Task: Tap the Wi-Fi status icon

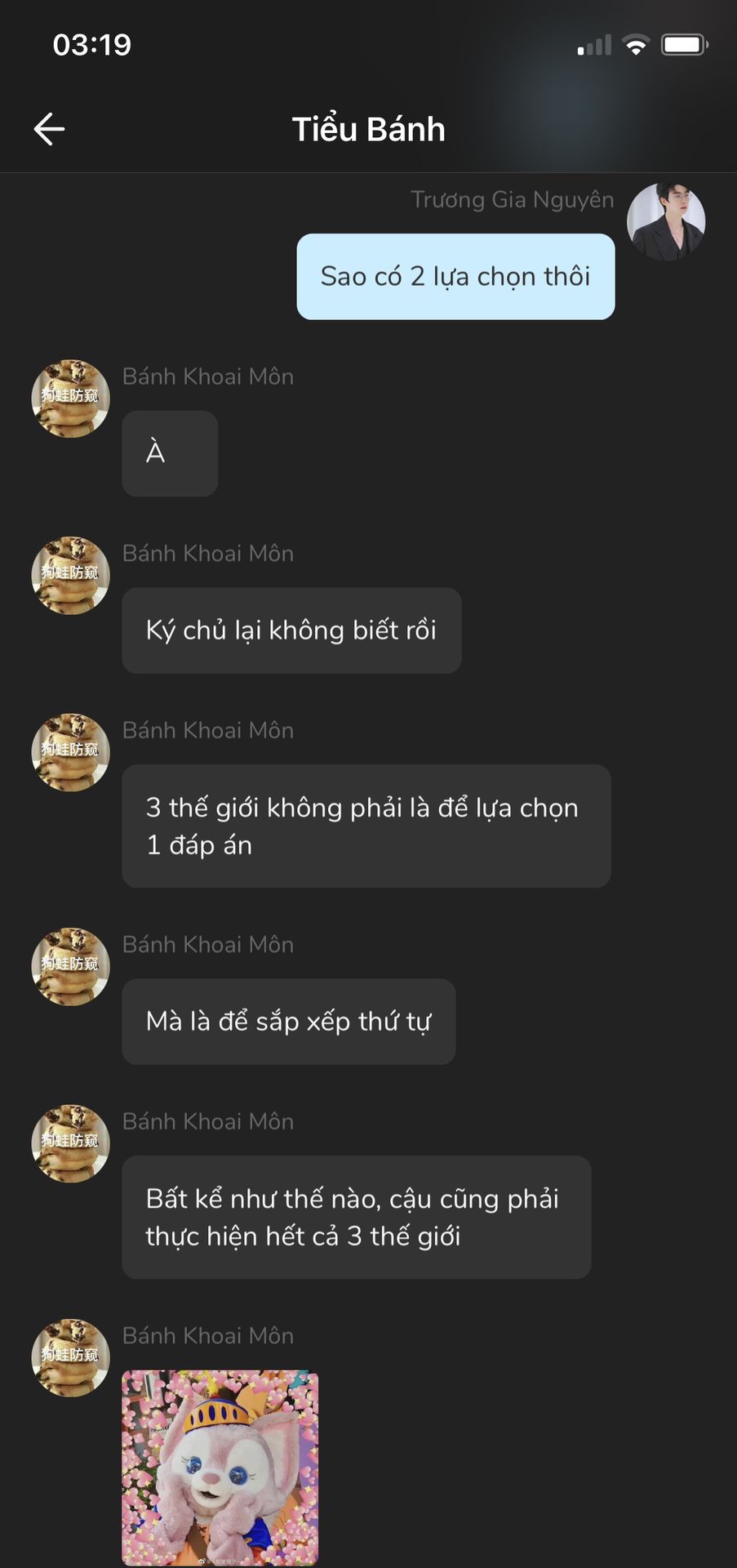Action: 635,45
